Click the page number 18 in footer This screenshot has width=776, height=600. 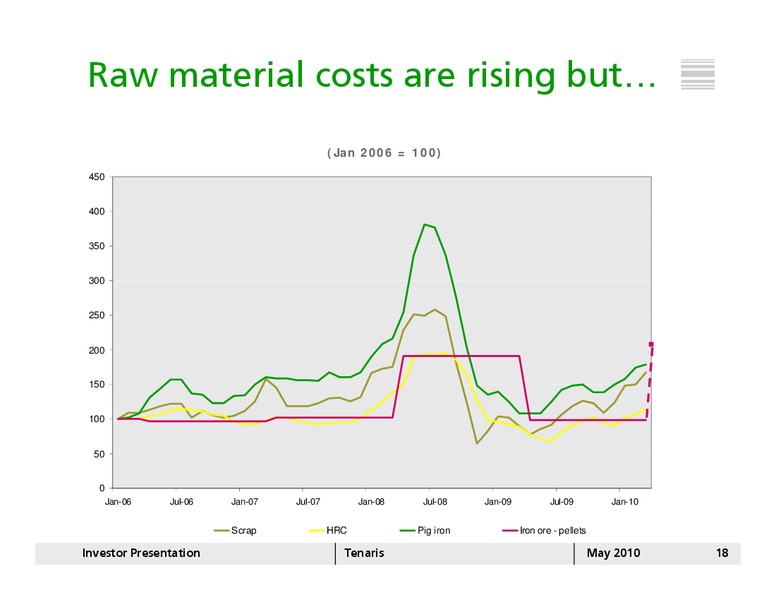[x=722, y=553]
